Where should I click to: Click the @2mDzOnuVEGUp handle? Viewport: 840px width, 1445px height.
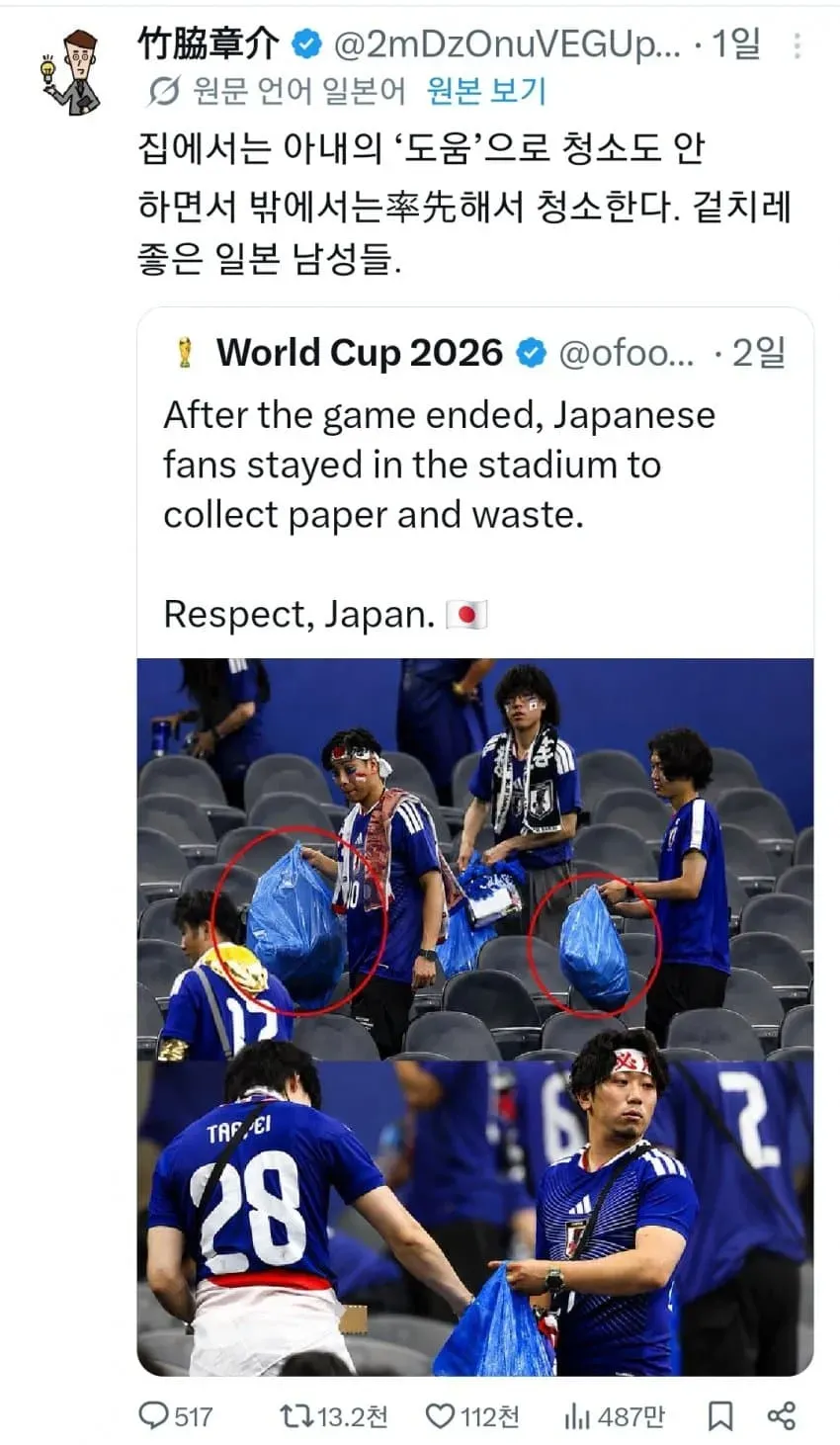(508, 44)
